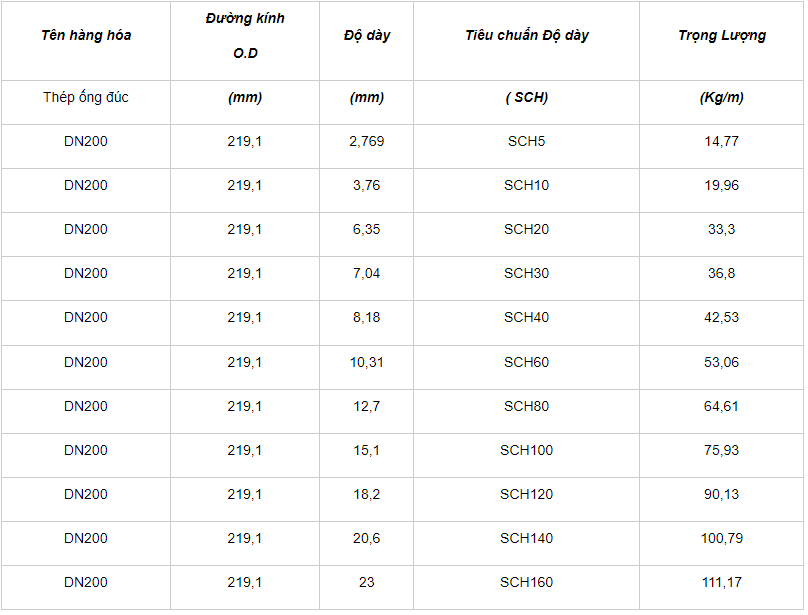
Task: Select the 'Thép ống đúc' cell
Action: (x=86, y=98)
